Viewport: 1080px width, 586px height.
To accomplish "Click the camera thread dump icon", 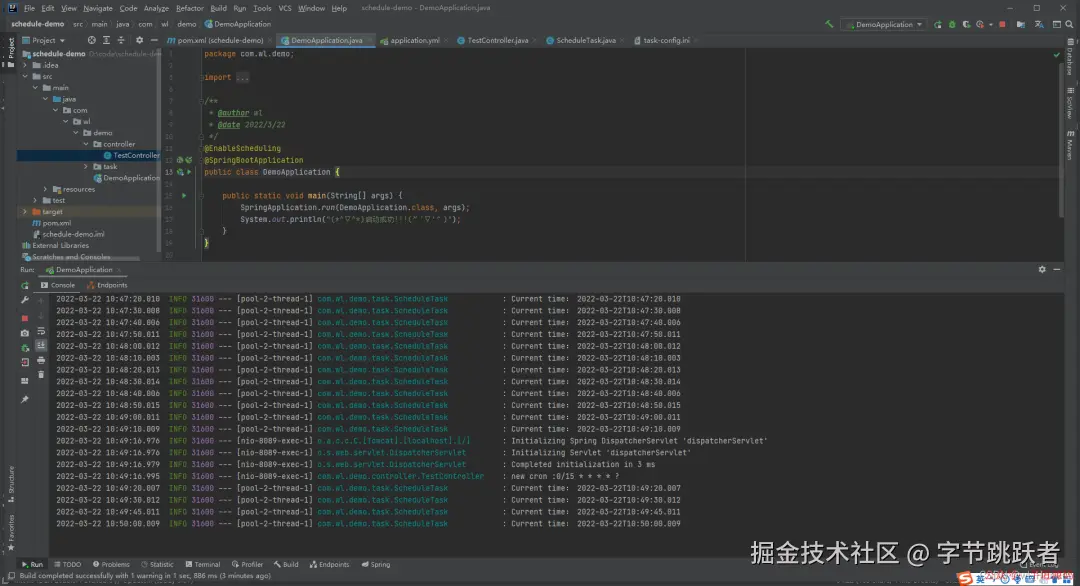I will 25,333.
